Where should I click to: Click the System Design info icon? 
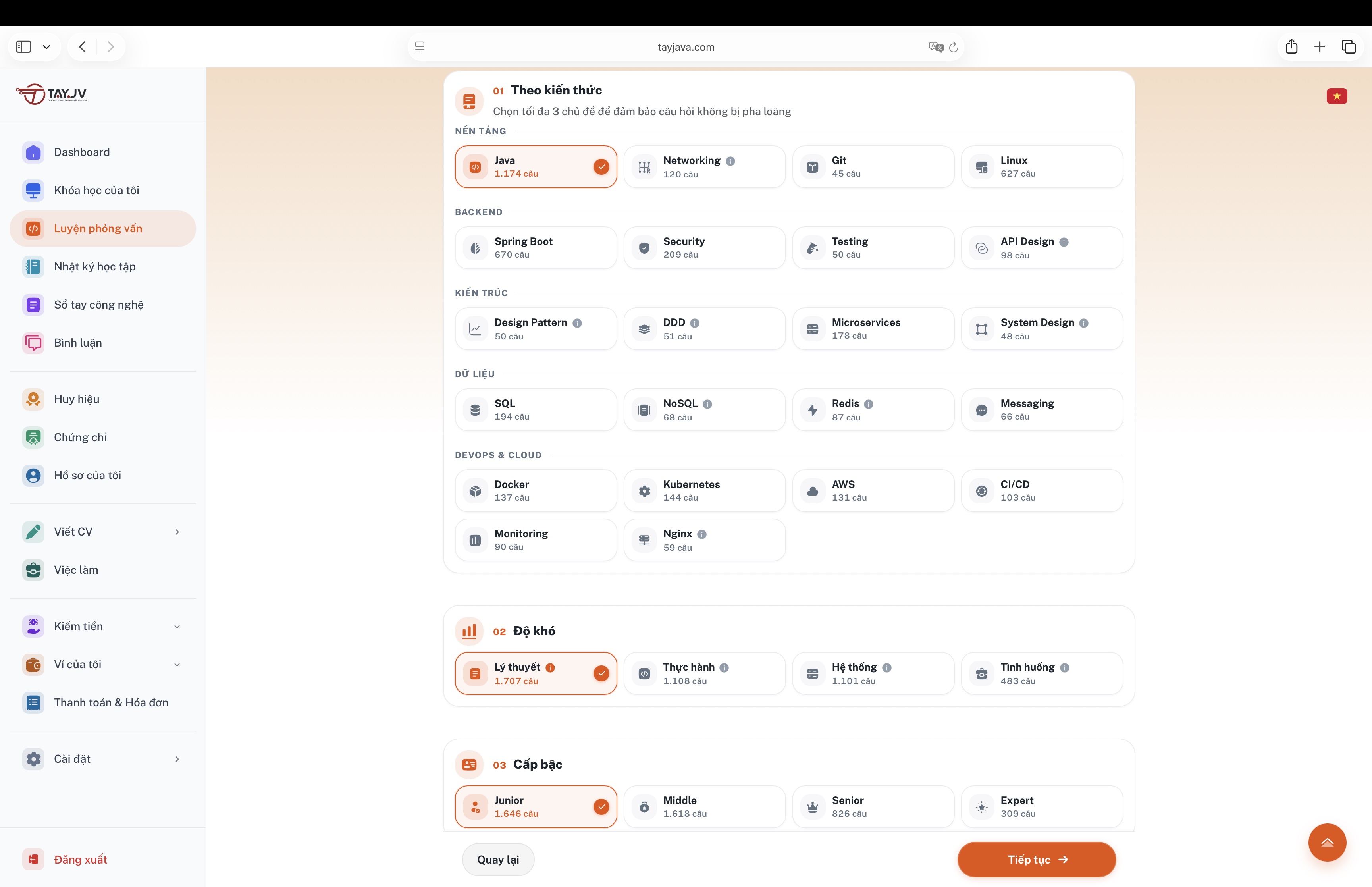pos(1084,323)
